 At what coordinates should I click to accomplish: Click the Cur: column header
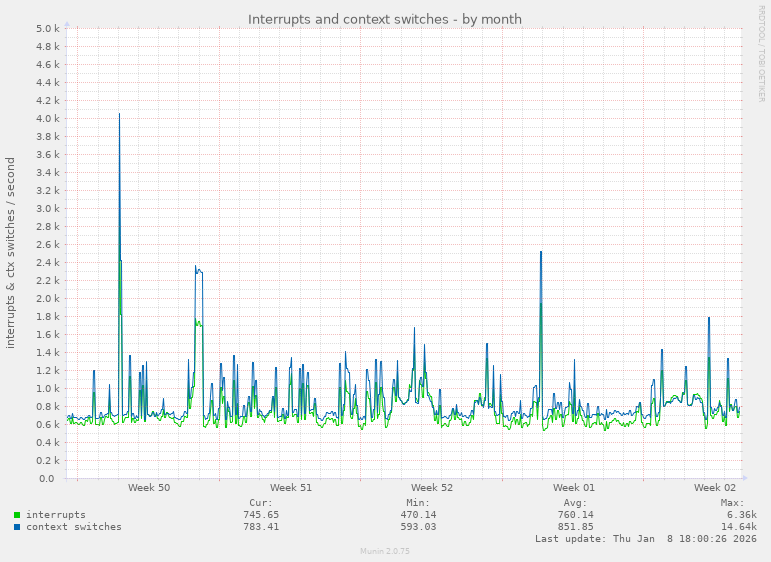pos(260,503)
